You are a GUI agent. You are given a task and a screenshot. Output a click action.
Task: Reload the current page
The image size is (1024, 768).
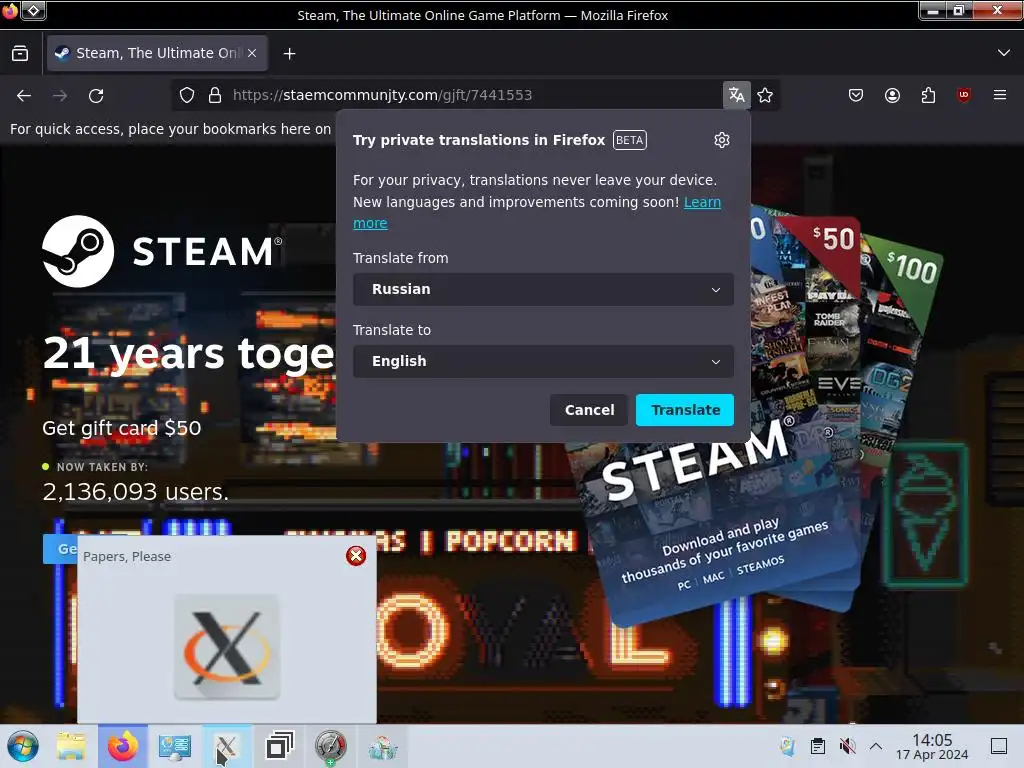[x=96, y=95]
